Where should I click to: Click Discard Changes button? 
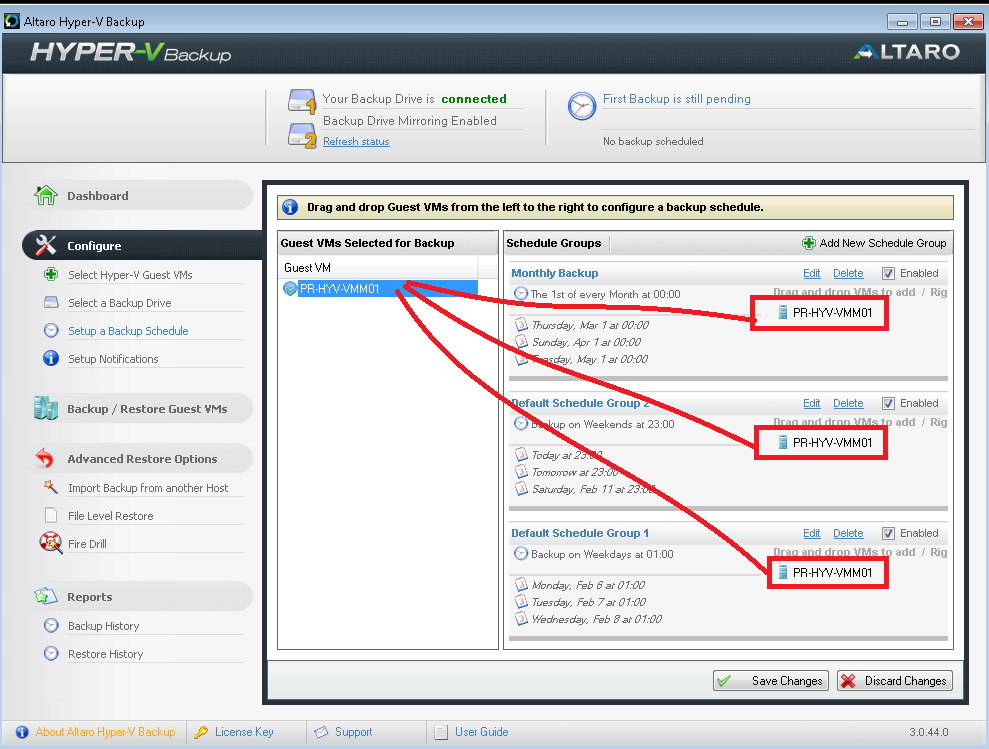click(x=894, y=680)
